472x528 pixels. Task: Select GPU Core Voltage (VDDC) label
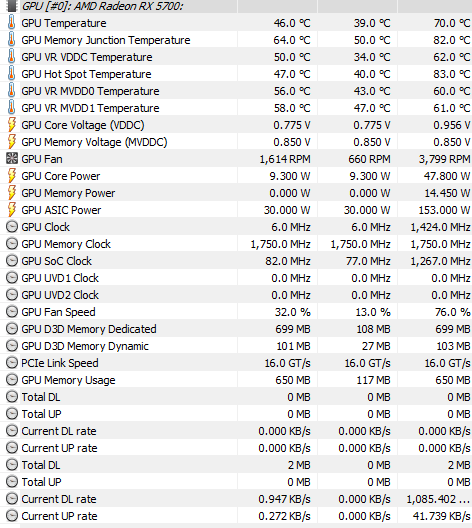(x=83, y=125)
